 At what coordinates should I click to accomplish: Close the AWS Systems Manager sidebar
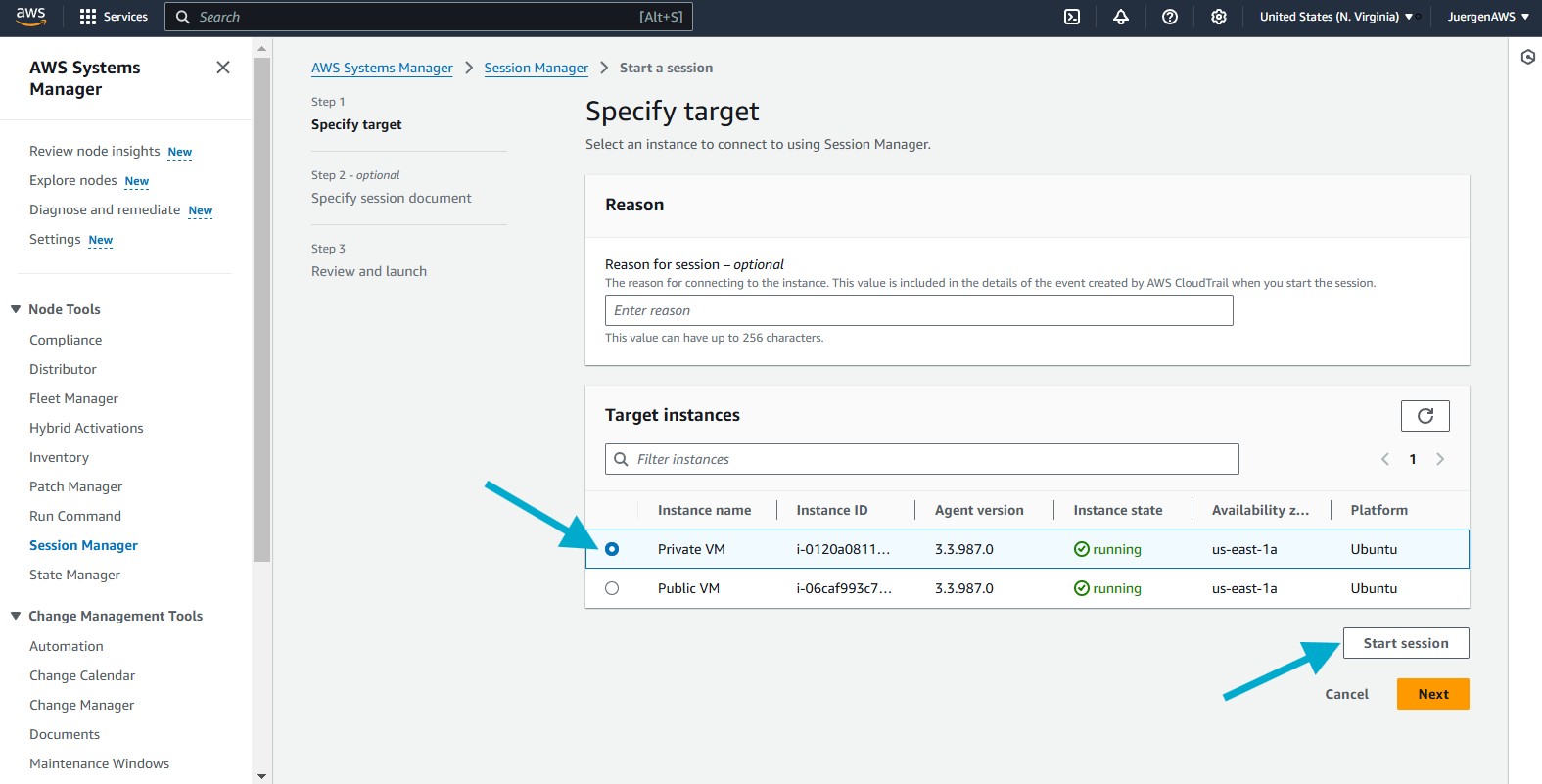point(223,68)
